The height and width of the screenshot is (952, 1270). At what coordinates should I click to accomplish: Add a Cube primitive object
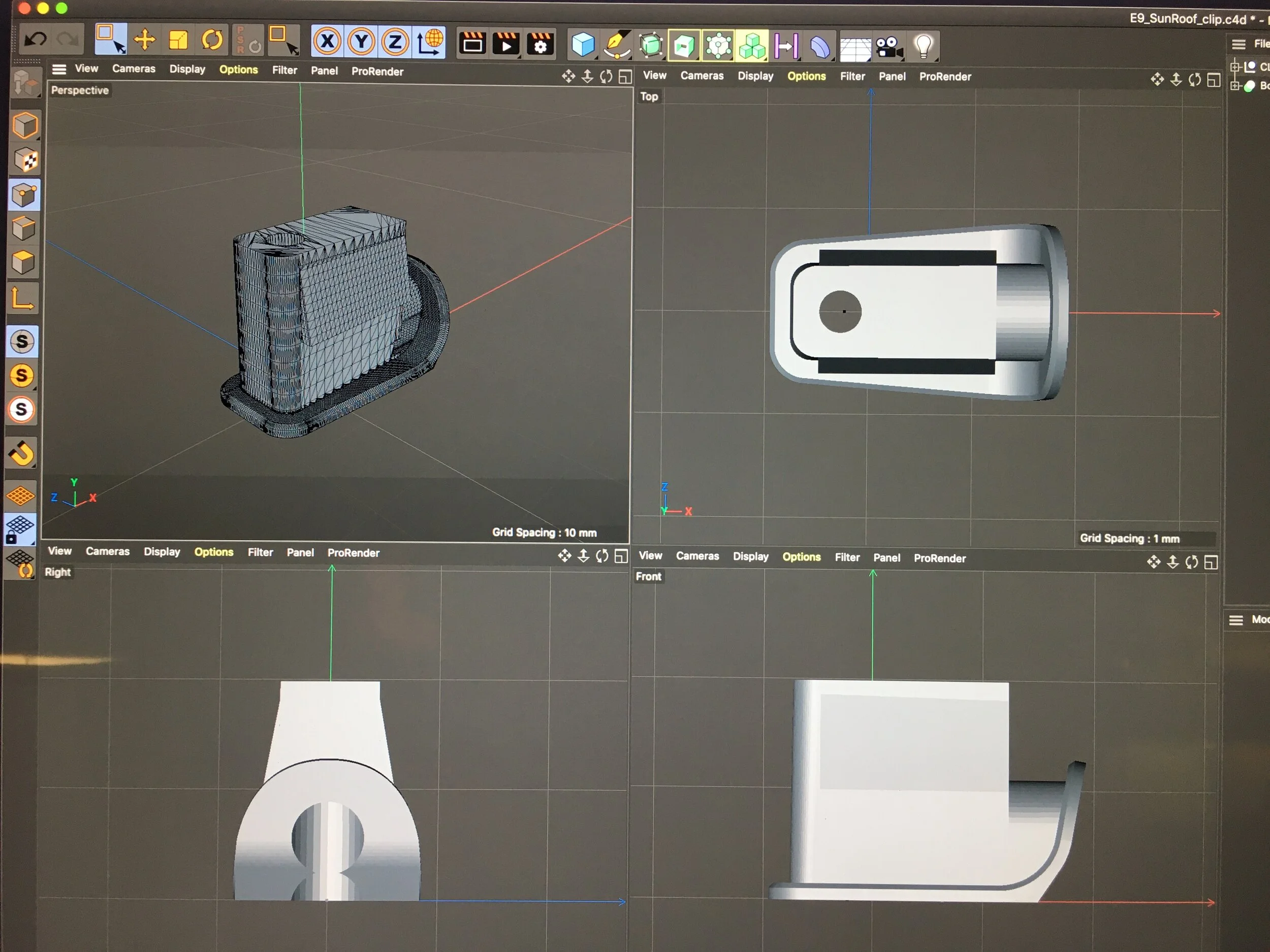point(582,45)
